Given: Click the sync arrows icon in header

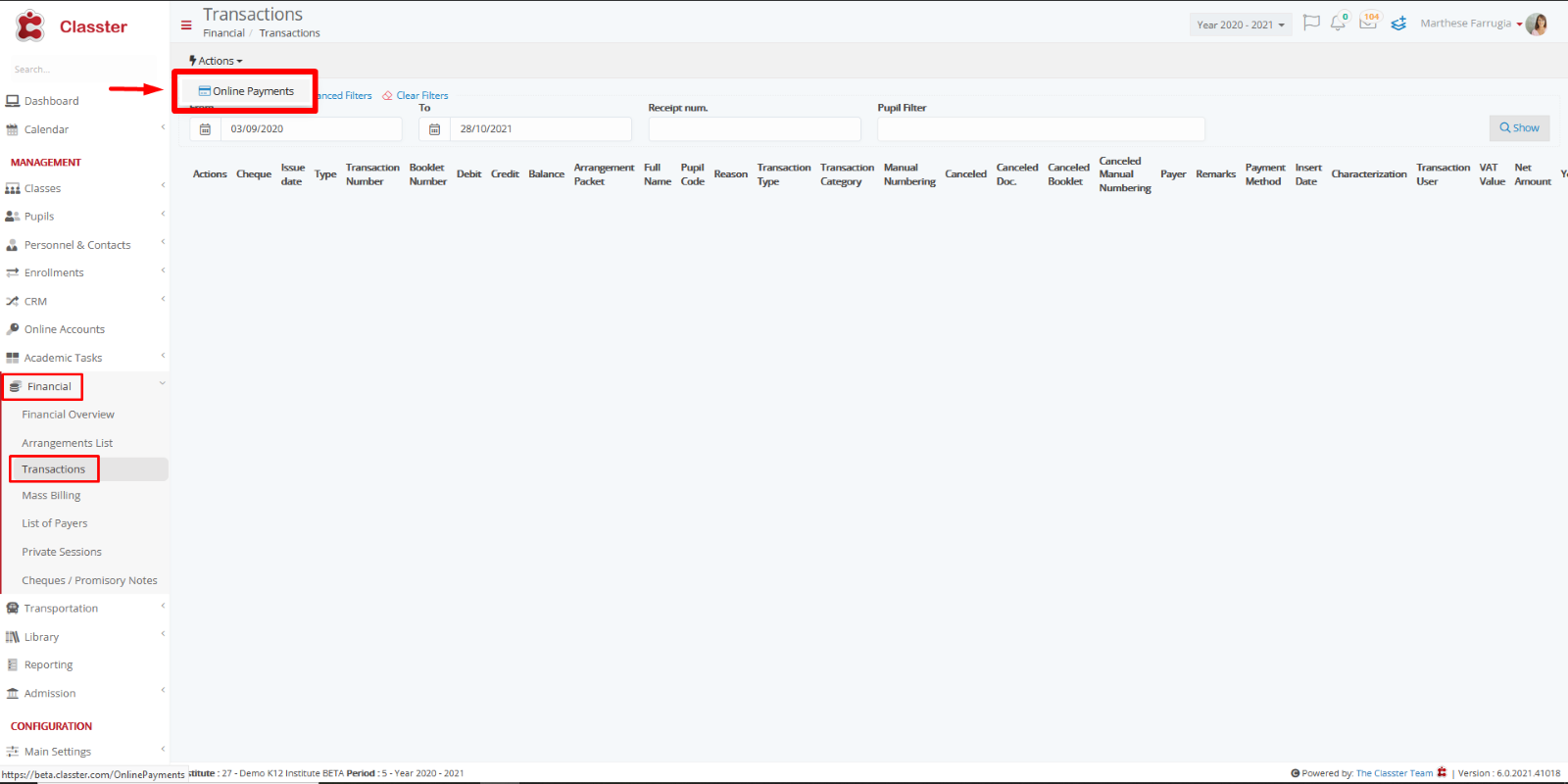Looking at the screenshot, I should (x=1398, y=24).
